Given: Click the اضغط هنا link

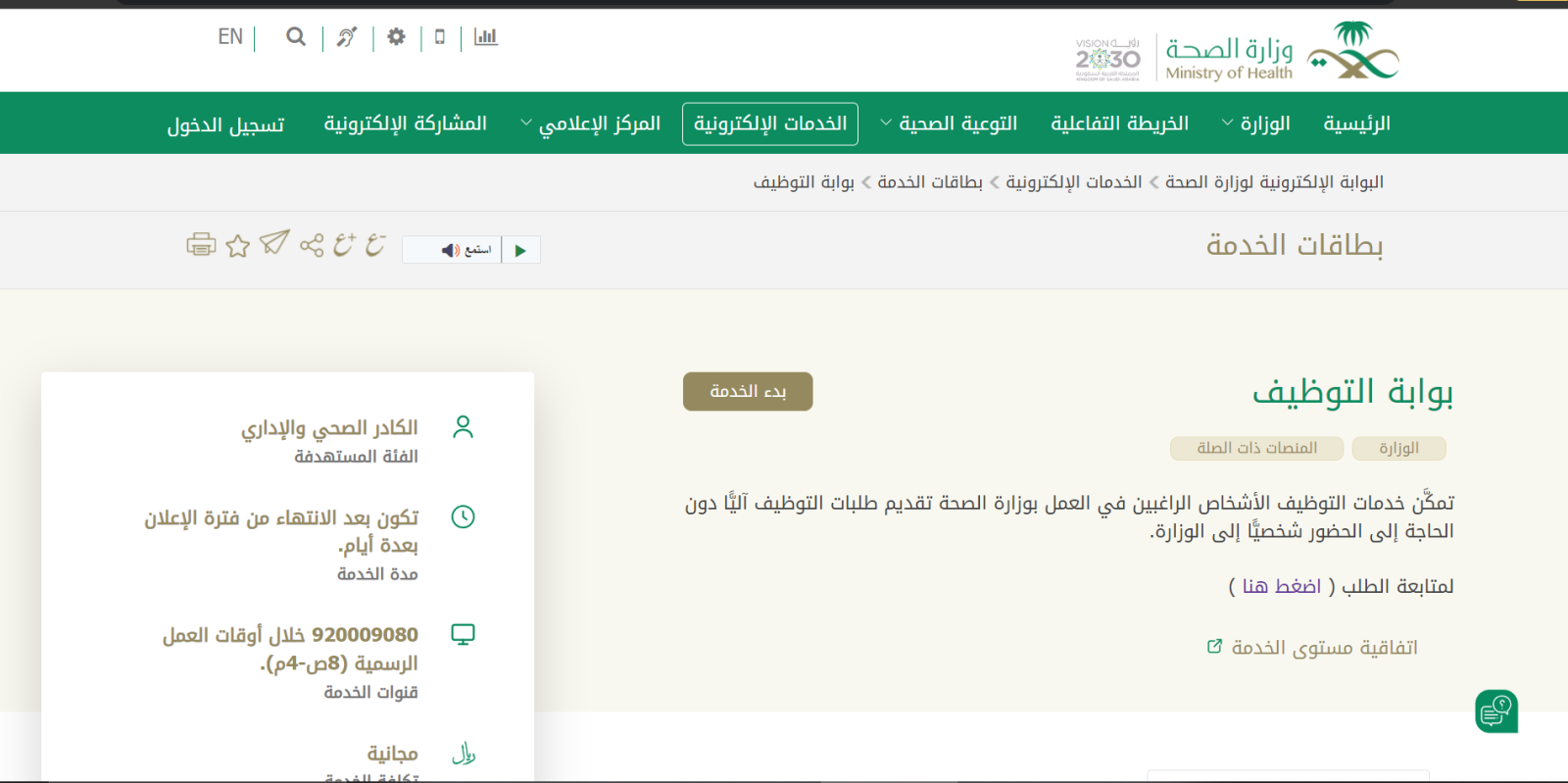Looking at the screenshot, I should 1282,586.
